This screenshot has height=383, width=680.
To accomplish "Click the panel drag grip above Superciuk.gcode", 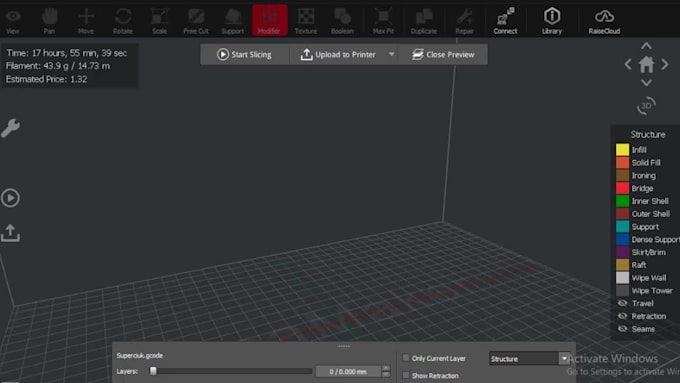I will coord(344,346).
